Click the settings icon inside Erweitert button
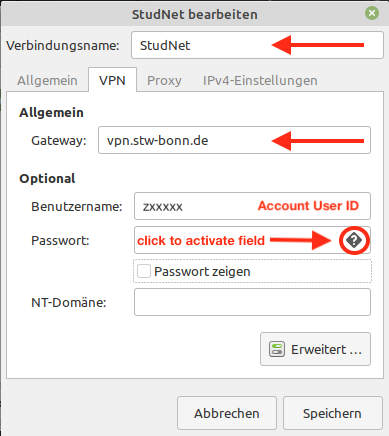Screen dimensions: 389x436 pyautogui.click(x=277, y=349)
